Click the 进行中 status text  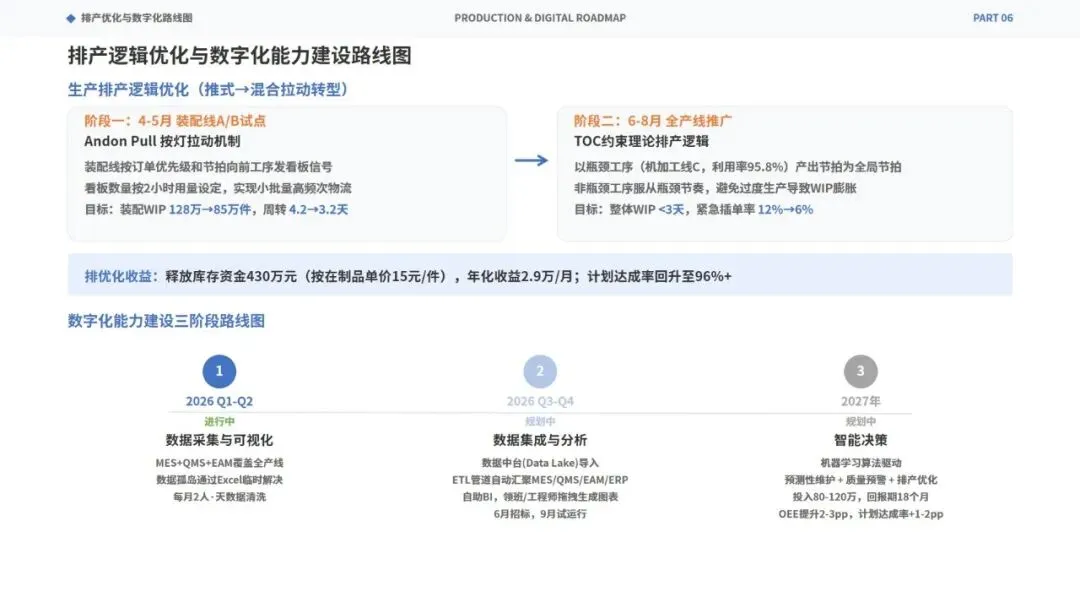click(219, 421)
